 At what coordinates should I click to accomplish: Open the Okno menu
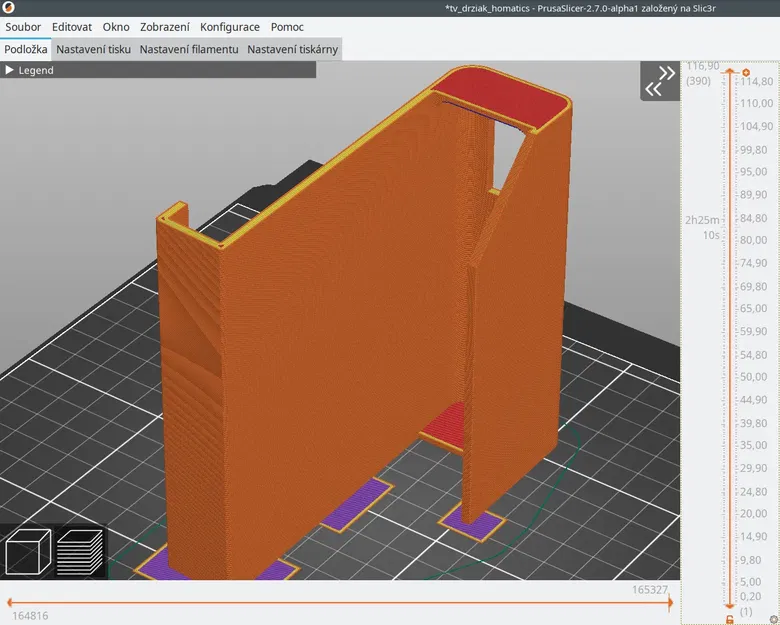[x=116, y=27]
